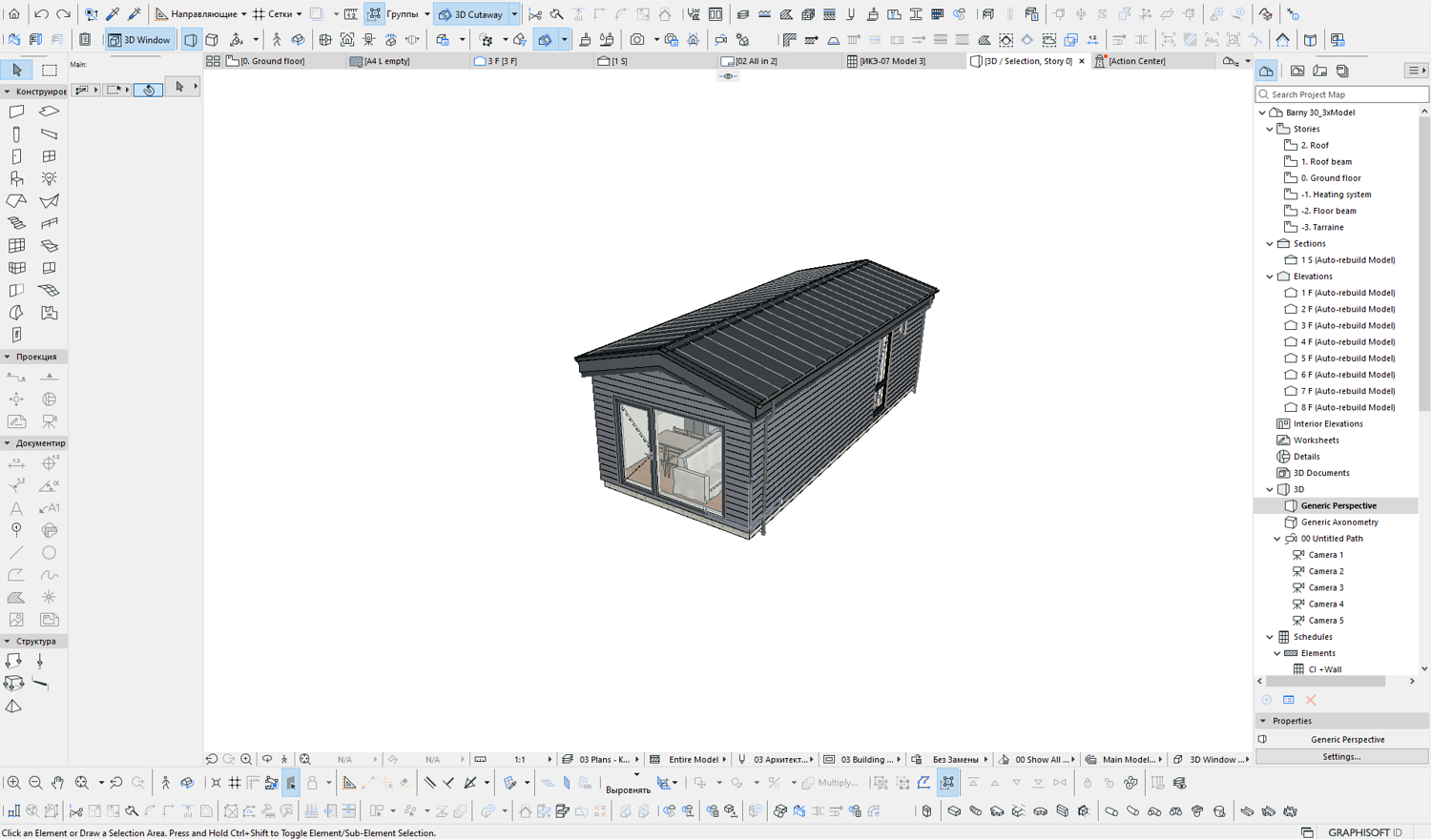Image resolution: width=1431 pixels, height=840 pixels.
Task: Select the eyedropper pick-up parameters tool
Action: [x=113, y=14]
